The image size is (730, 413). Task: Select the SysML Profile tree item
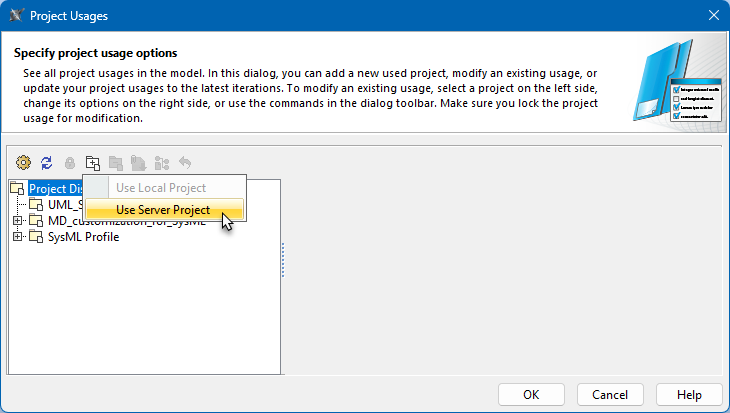(83, 237)
